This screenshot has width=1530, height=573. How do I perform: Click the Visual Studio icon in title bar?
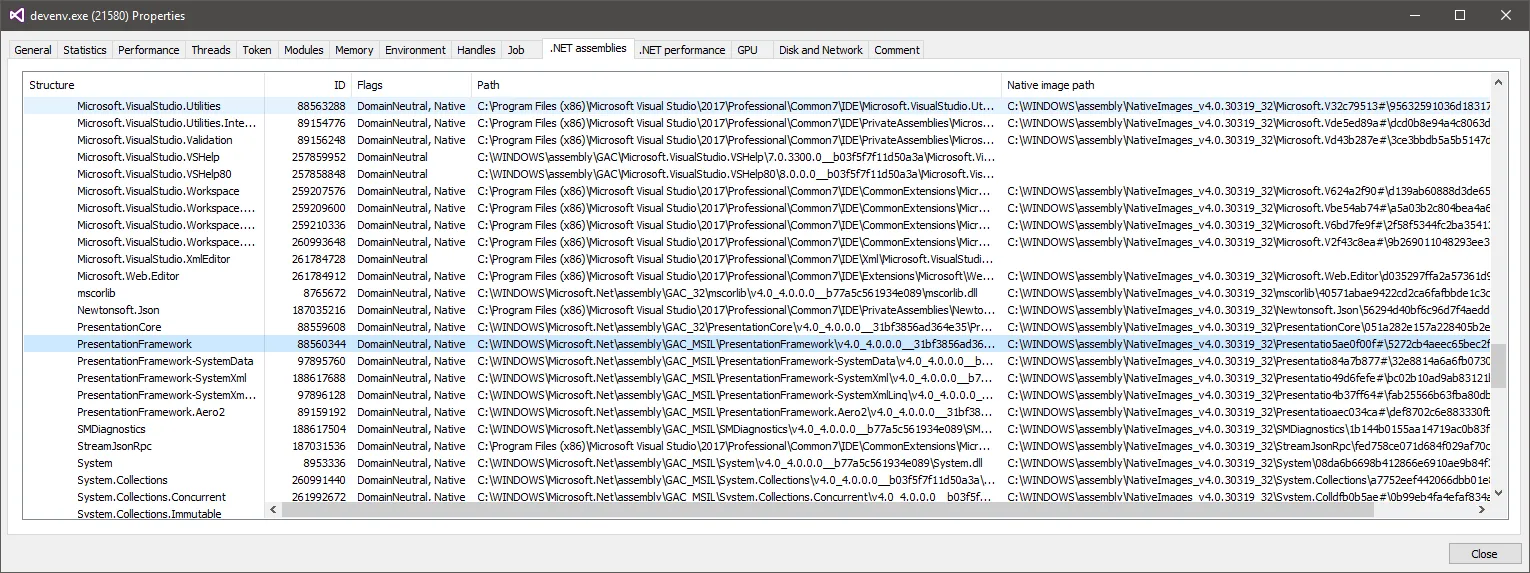15,15
